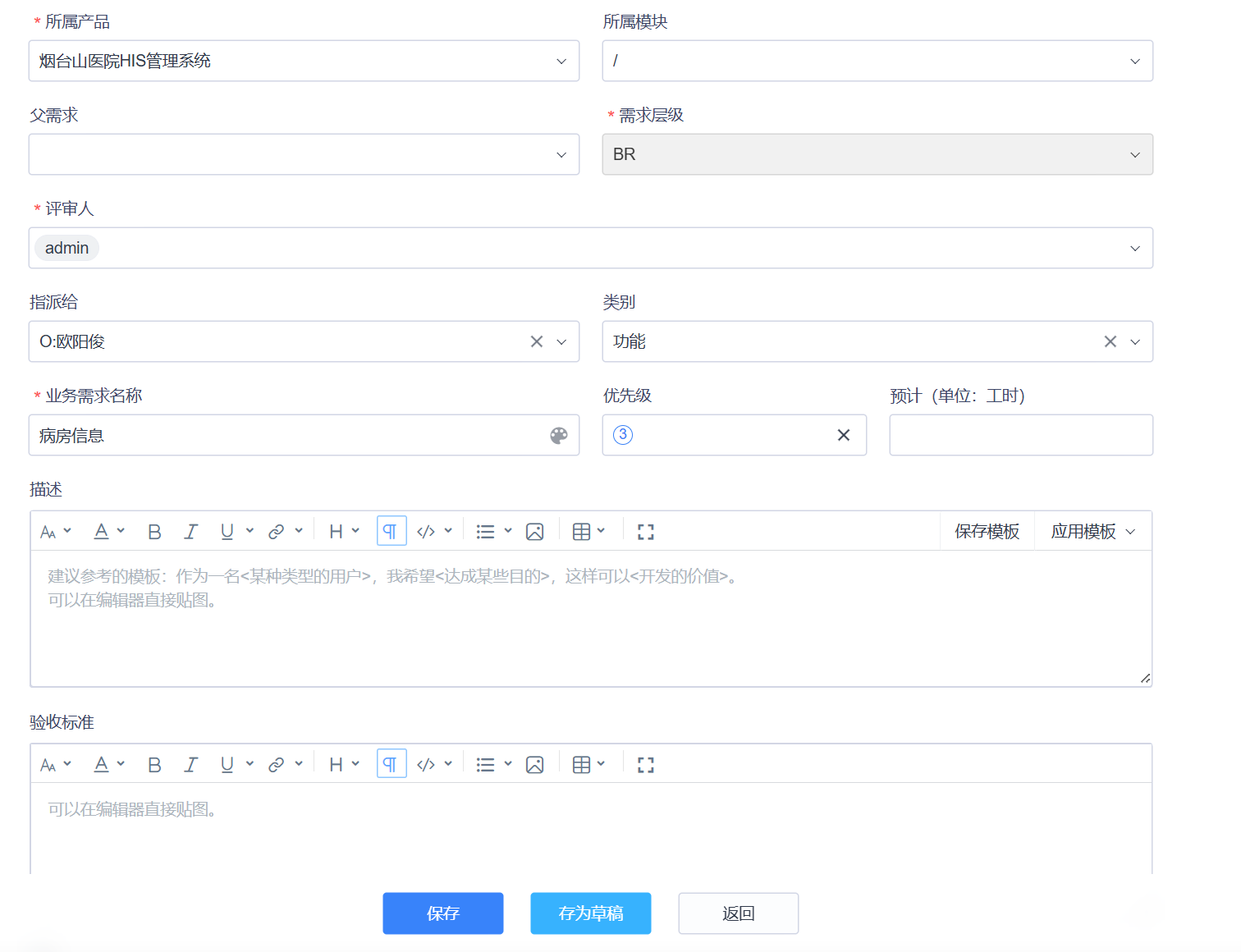Open the color palette for 业务需求名称
This screenshot has width=1241, height=952.
tap(559, 435)
